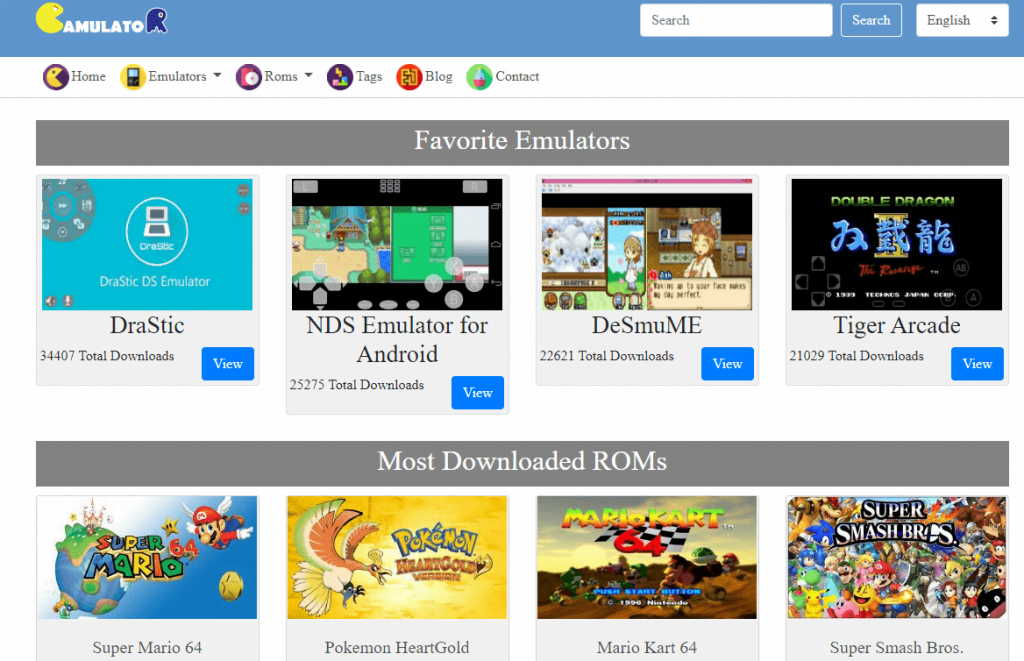Click View for the DraStic emulator
The height and width of the screenshot is (661, 1024).
click(227, 364)
